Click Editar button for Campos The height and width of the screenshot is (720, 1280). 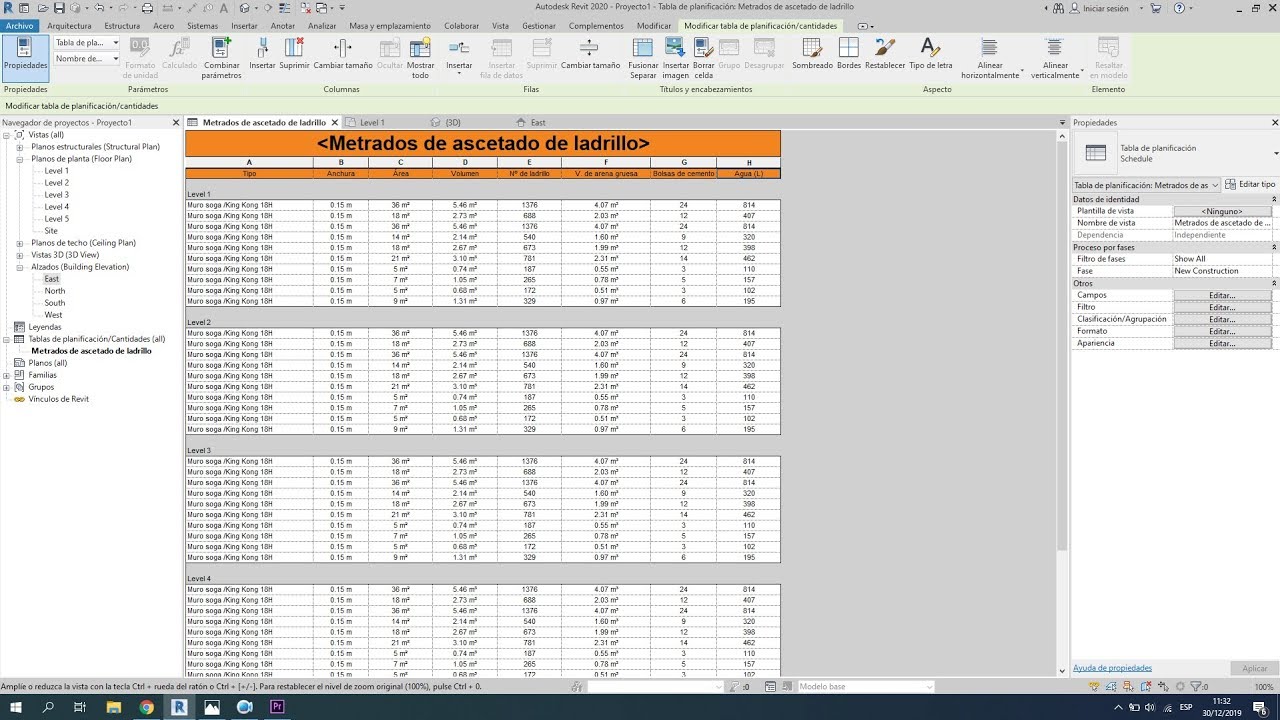click(1222, 295)
